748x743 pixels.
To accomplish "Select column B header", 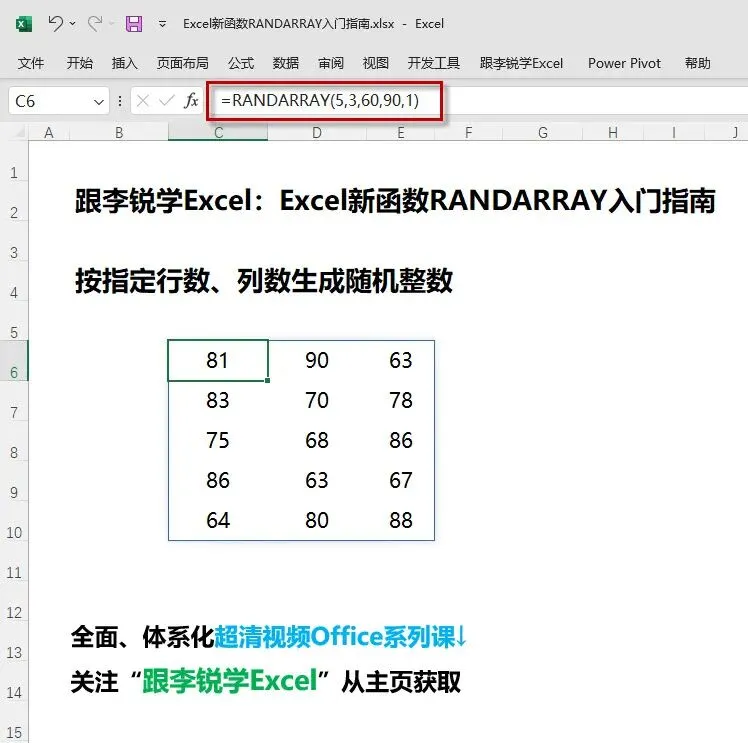I will tap(119, 133).
